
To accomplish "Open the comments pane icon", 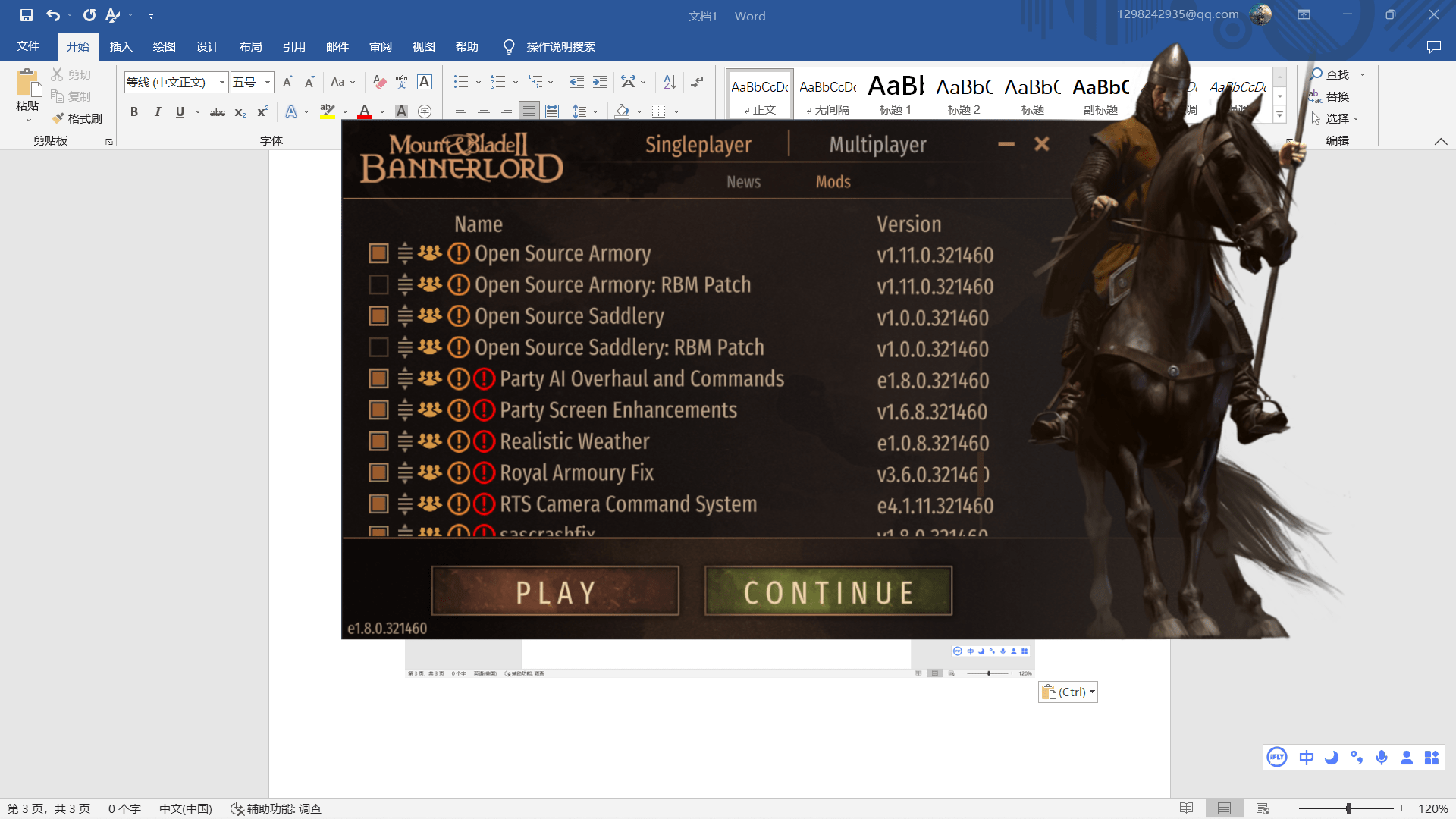I will coord(1433,47).
